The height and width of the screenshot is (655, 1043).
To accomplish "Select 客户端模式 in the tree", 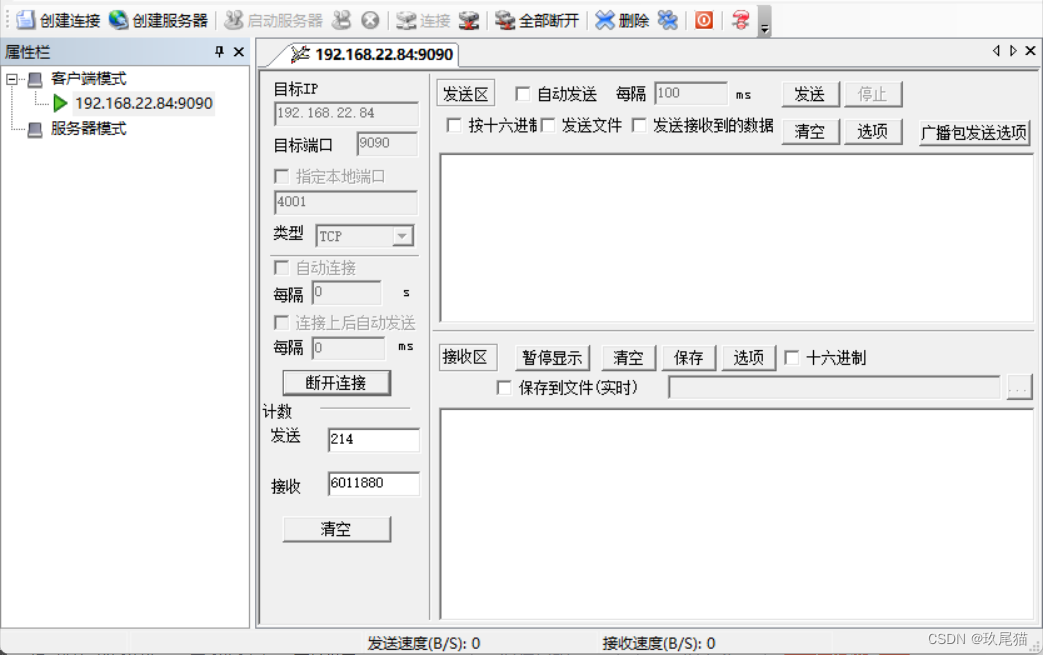I will click(88, 79).
